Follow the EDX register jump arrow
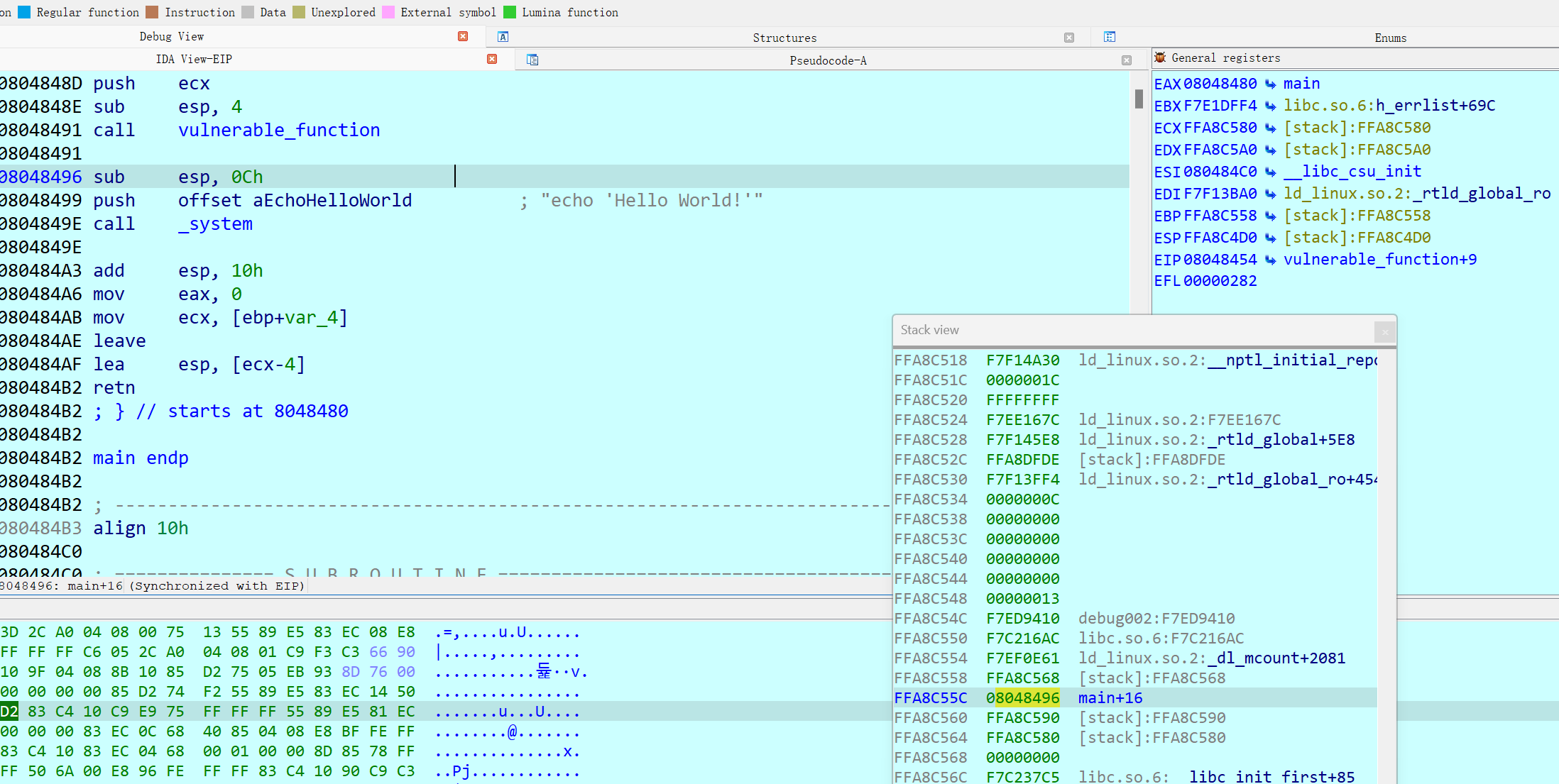This screenshot has height=784, width=1559. pyautogui.click(x=1271, y=150)
